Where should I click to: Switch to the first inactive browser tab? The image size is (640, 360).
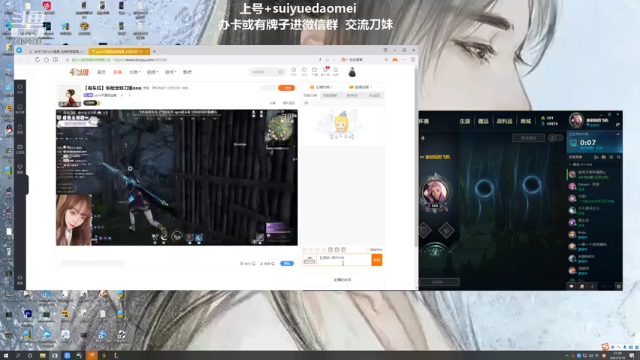coord(57,52)
